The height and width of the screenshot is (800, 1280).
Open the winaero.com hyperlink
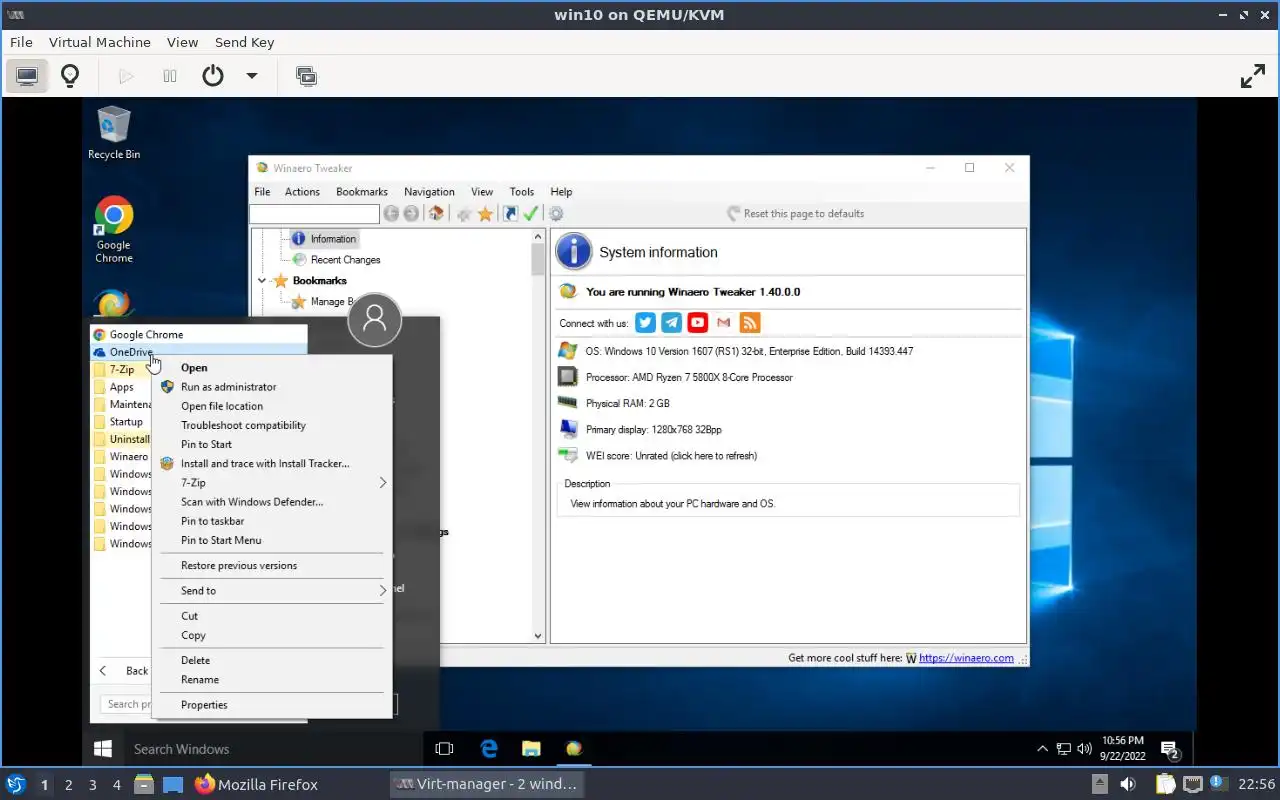click(x=966, y=658)
